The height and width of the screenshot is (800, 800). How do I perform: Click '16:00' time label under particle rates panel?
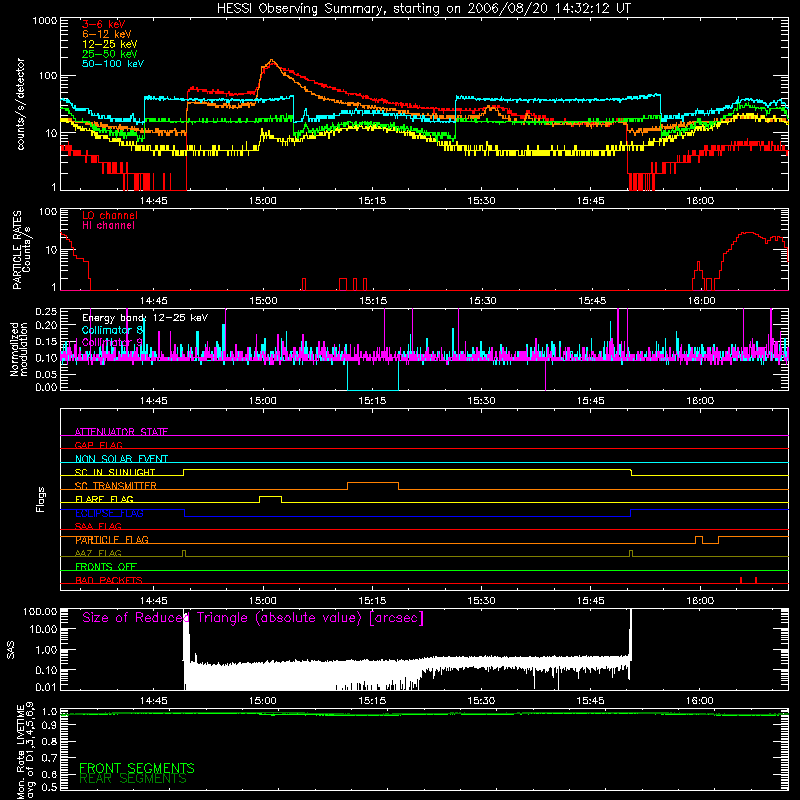pos(701,301)
